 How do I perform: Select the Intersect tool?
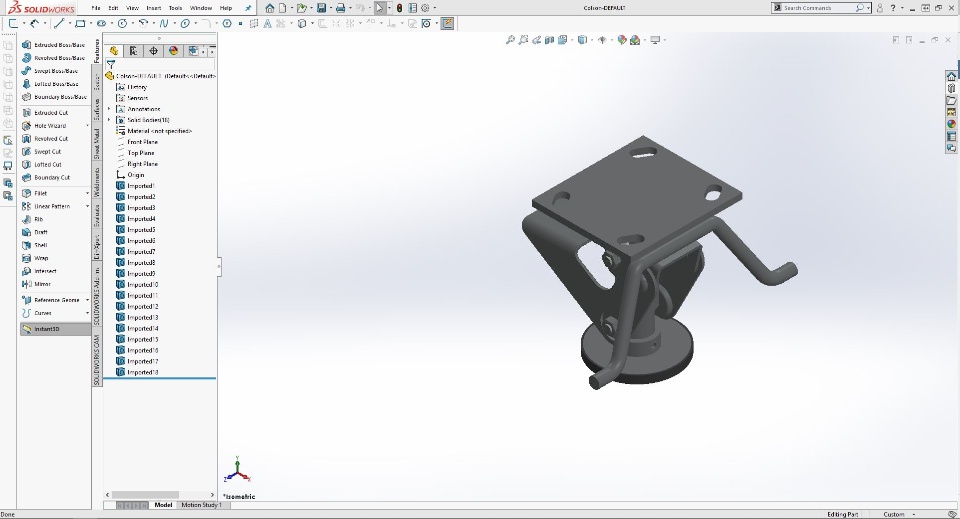[x=39, y=271]
